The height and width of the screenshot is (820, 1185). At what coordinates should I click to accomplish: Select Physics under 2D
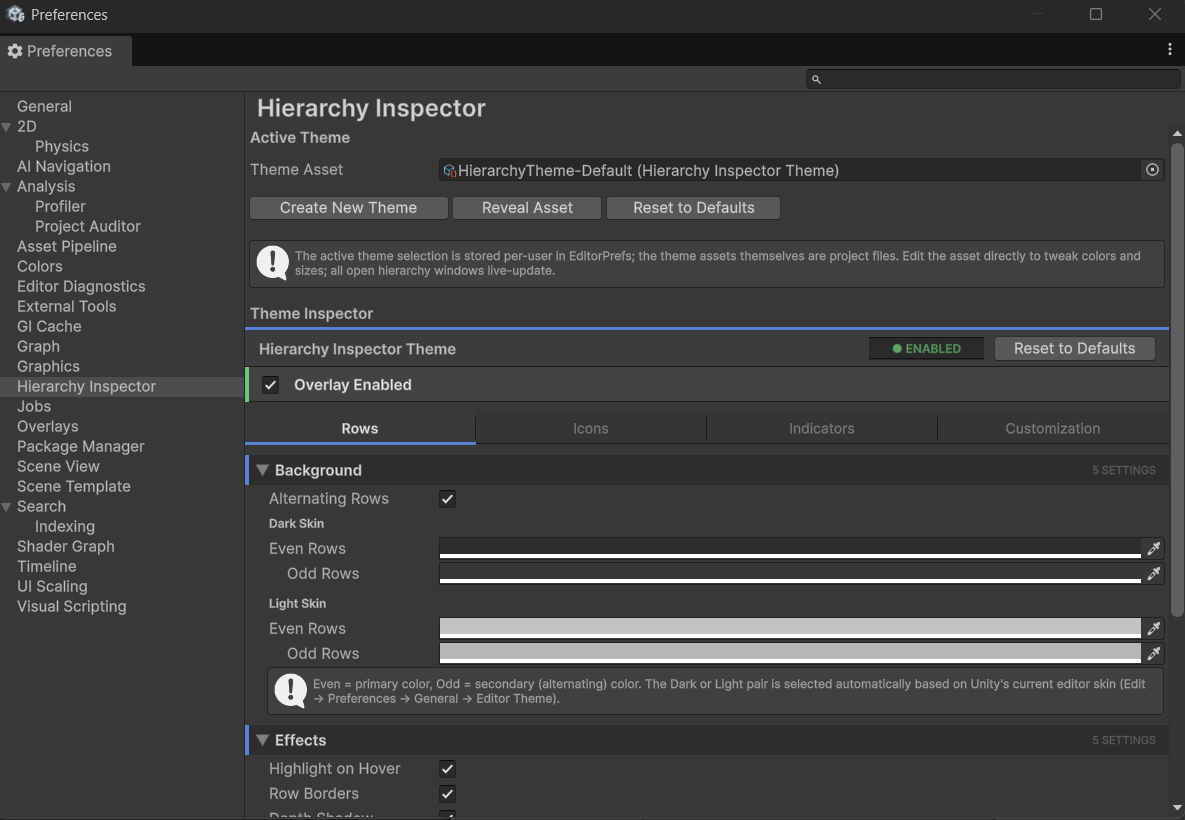pyautogui.click(x=62, y=147)
